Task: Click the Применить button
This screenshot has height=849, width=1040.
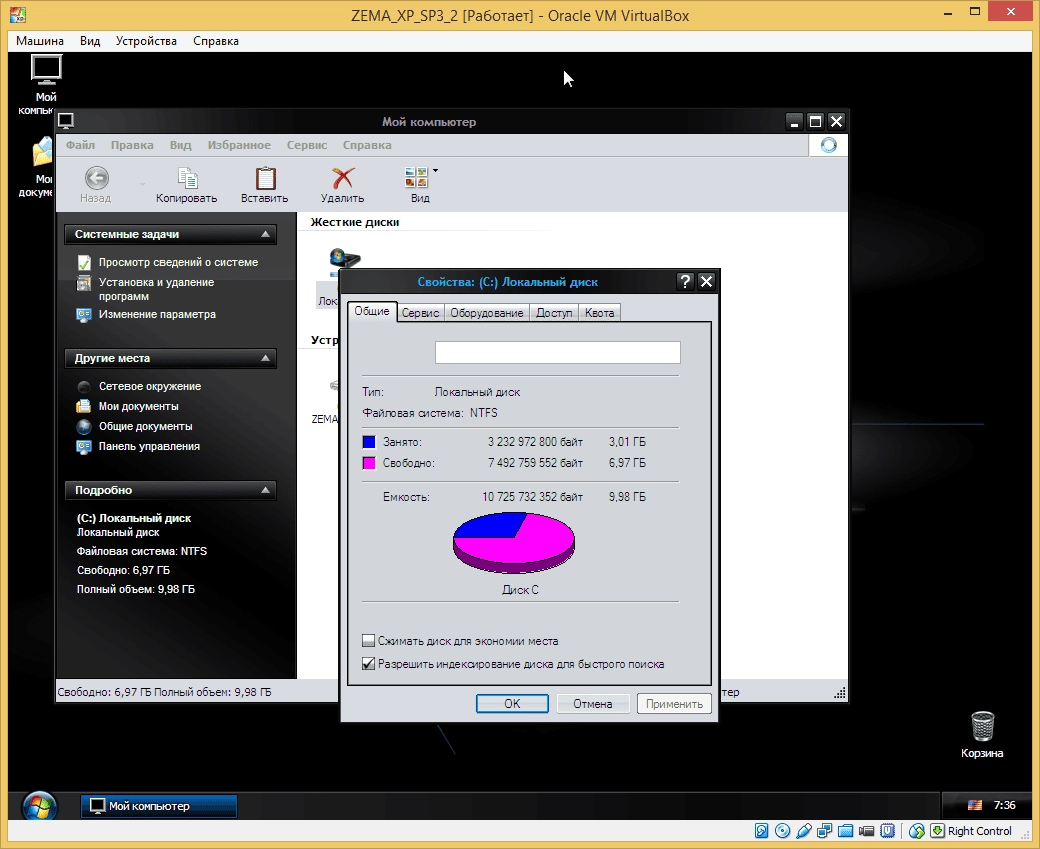Action: tap(674, 704)
